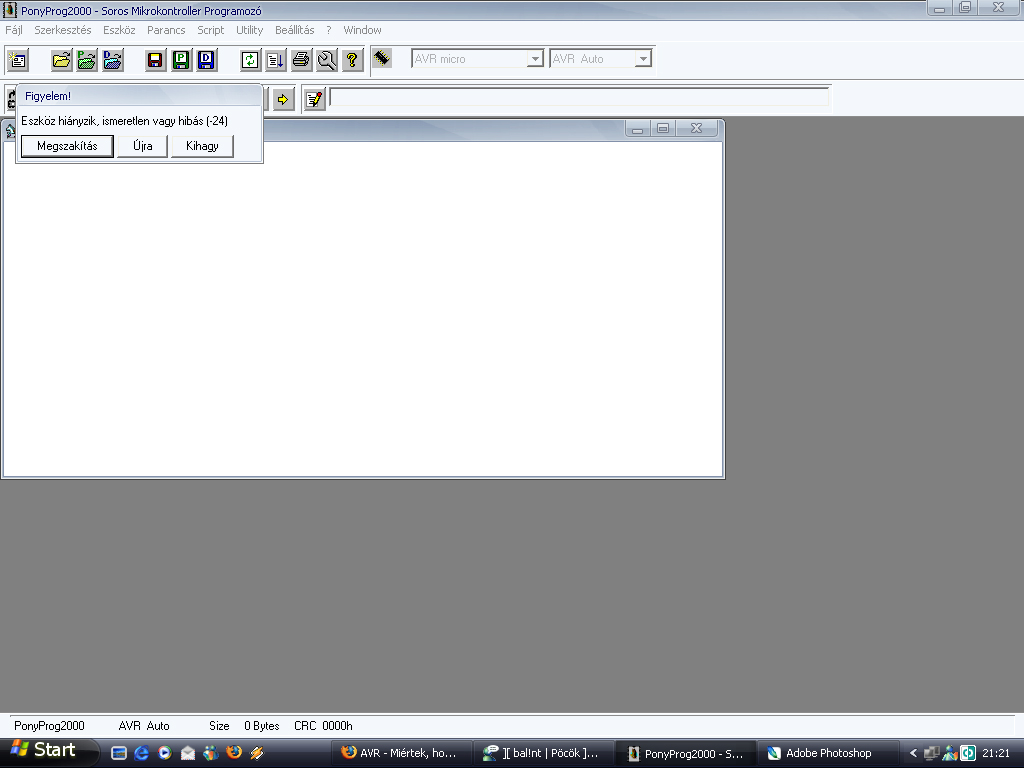Image resolution: width=1024 pixels, height=768 pixels.
Task: Click the chip device icon
Action: pyautogui.click(x=382, y=59)
